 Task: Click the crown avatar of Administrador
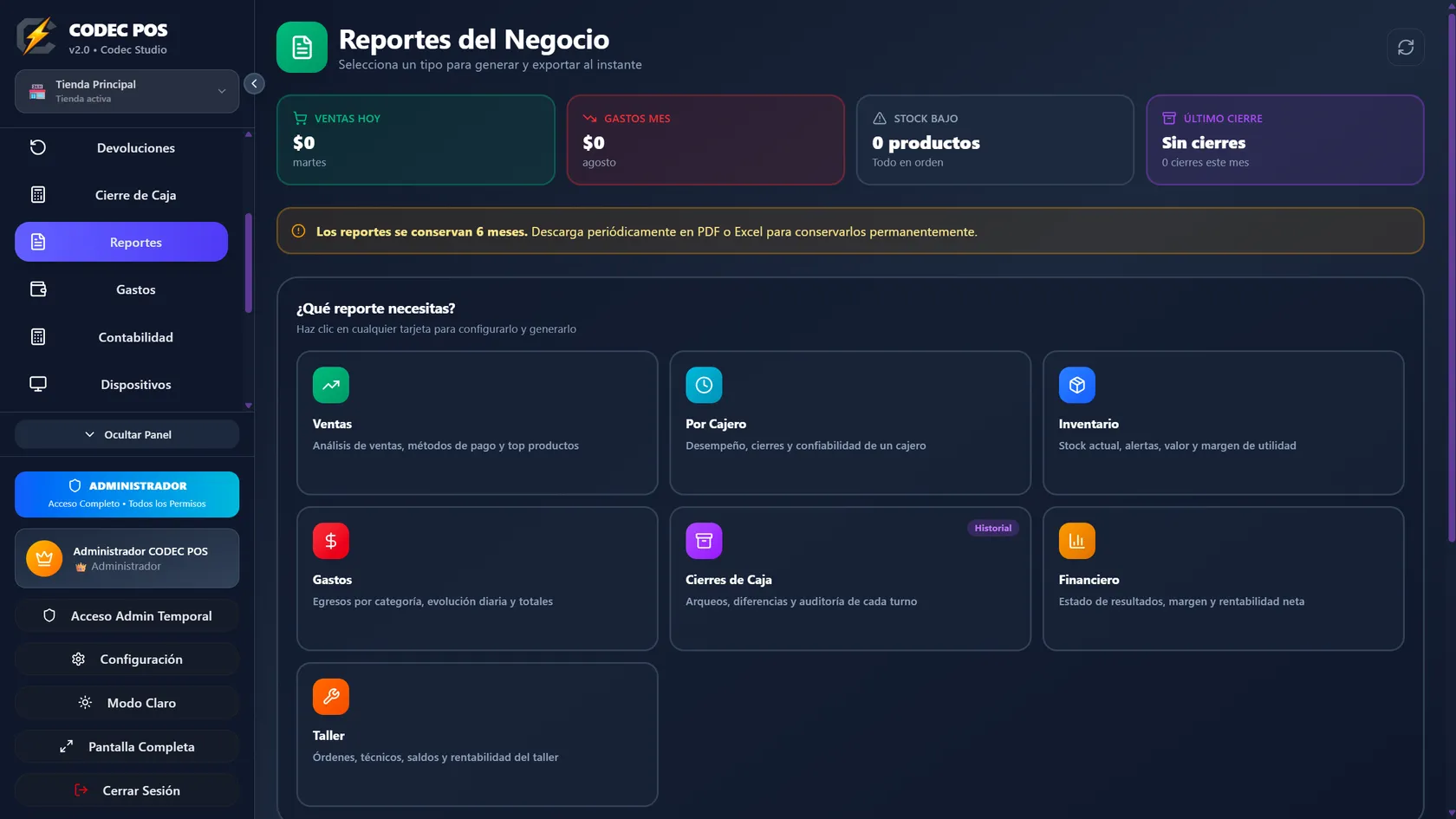coord(44,558)
